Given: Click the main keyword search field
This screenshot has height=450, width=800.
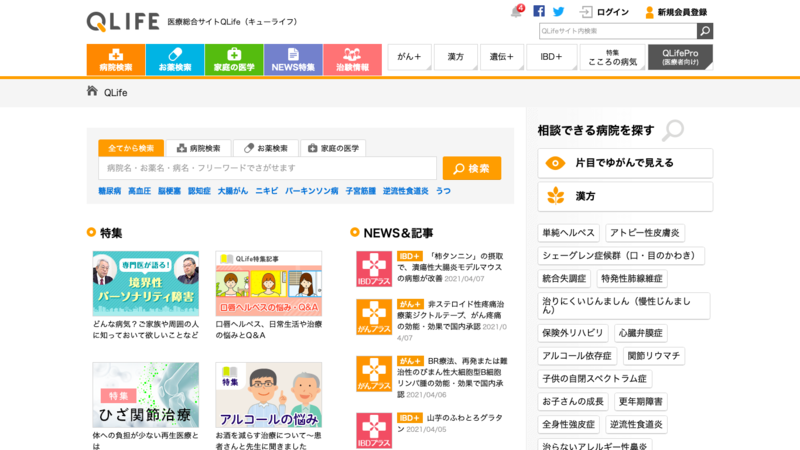Looking at the screenshot, I should (x=267, y=168).
